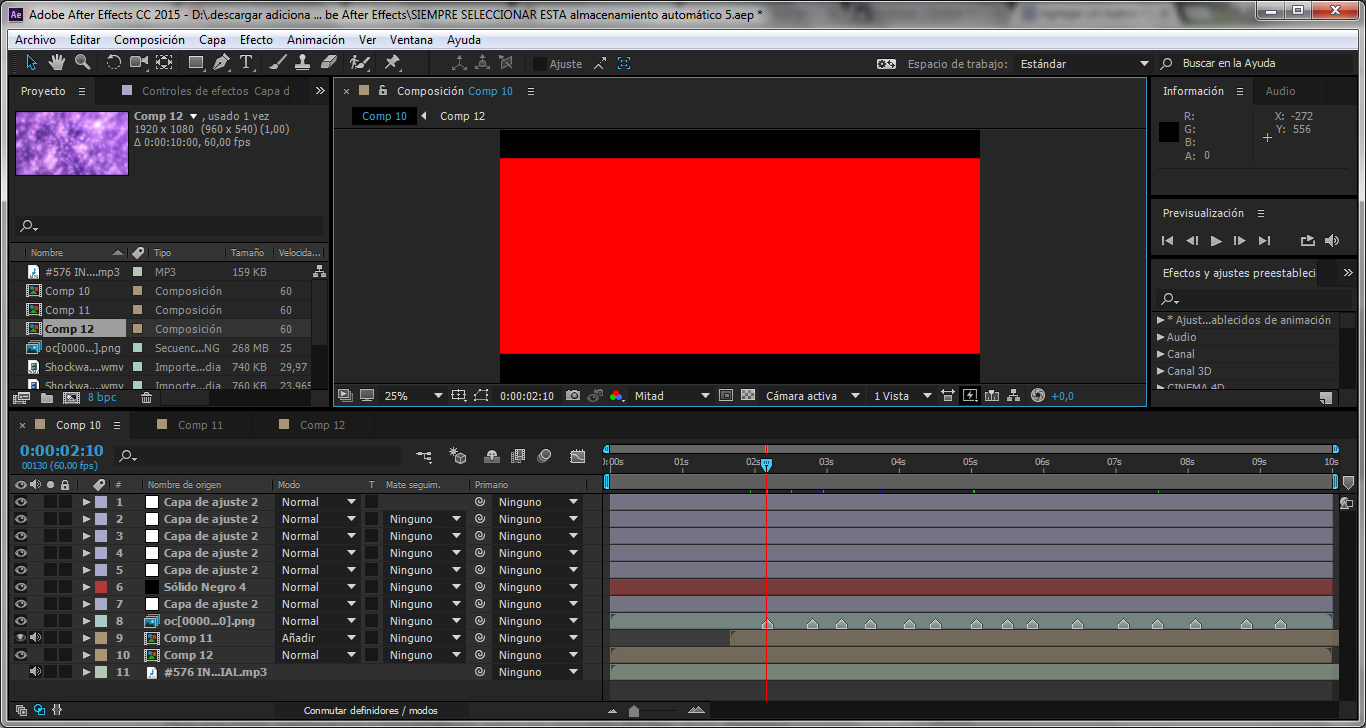Viewport: 1366px width, 728px height.
Task: Click the timeline zoom slider handle
Action: tap(633, 711)
